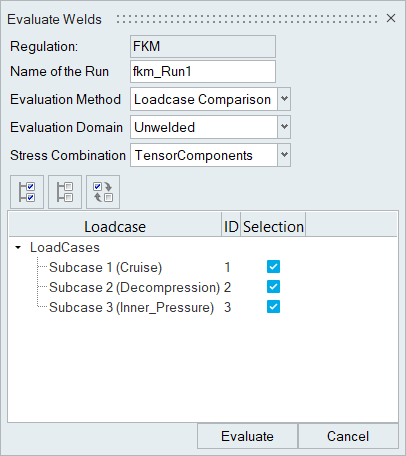Viewport: 406px width, 456px height.
Task: Toggle Subcase 2 (Decompression) checkbox
Action: pos(273,287)
